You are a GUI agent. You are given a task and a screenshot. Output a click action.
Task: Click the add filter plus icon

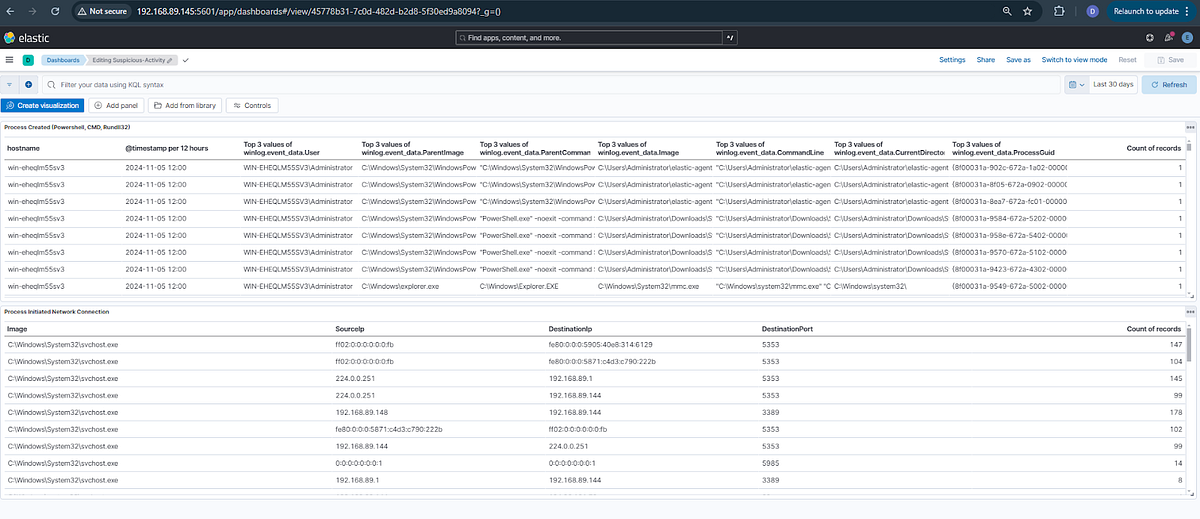tap(28, 85)
